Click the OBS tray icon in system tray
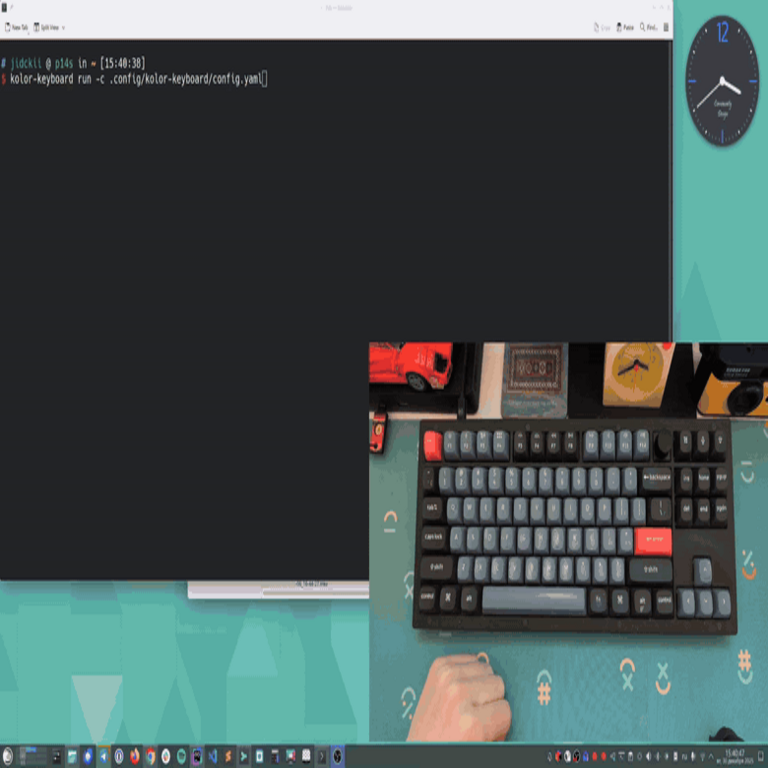The height and width of the screenshot is (768, 768). (x=576, y=756)
